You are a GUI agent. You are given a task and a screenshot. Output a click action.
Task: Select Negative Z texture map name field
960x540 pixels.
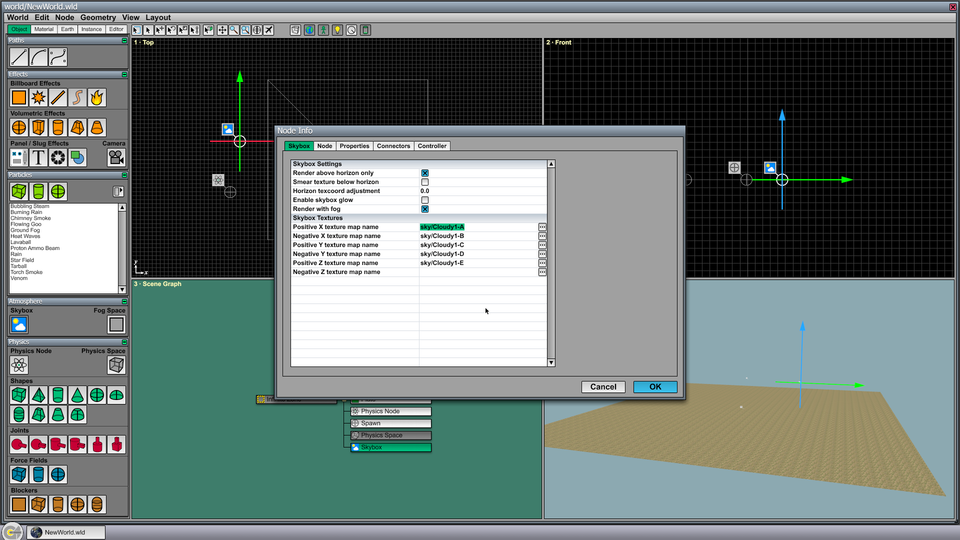pyautogui.click(x=478, y=272)
